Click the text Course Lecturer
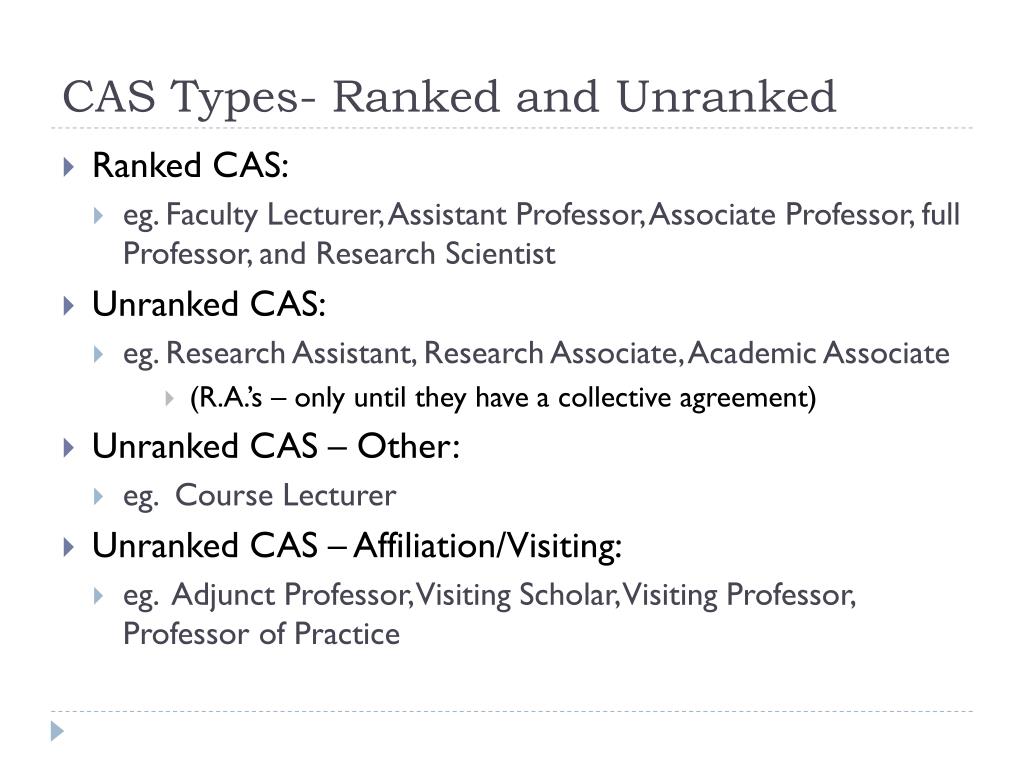The image size is (1024, 768). (x=285, y=496)
